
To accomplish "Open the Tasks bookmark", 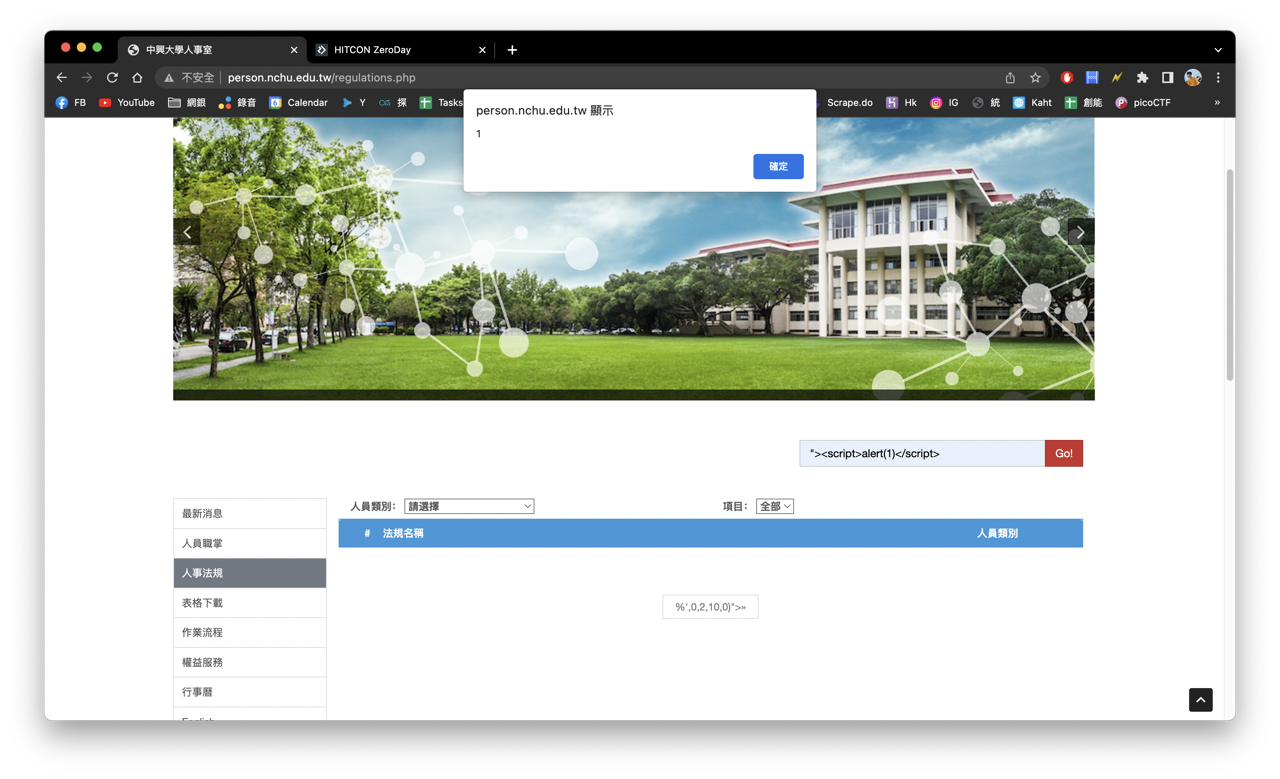I will point(441,102).
